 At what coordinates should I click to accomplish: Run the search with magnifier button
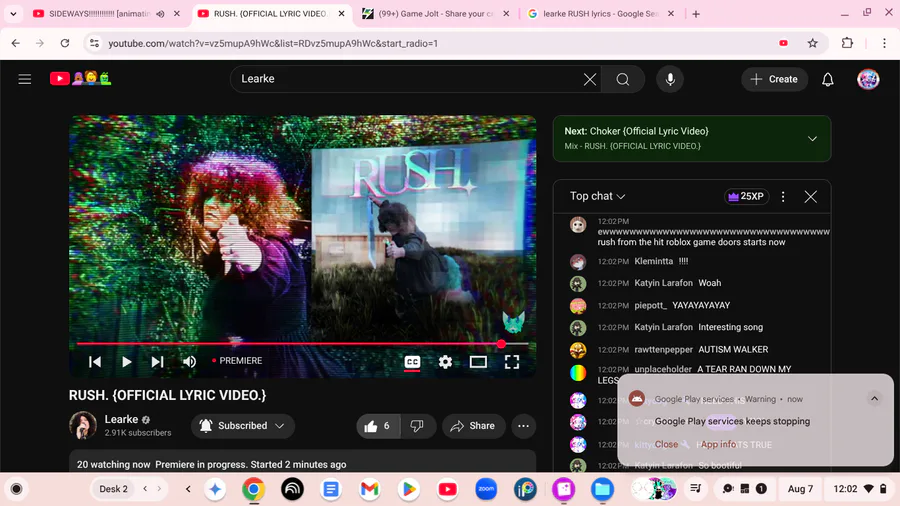(623, 79)
